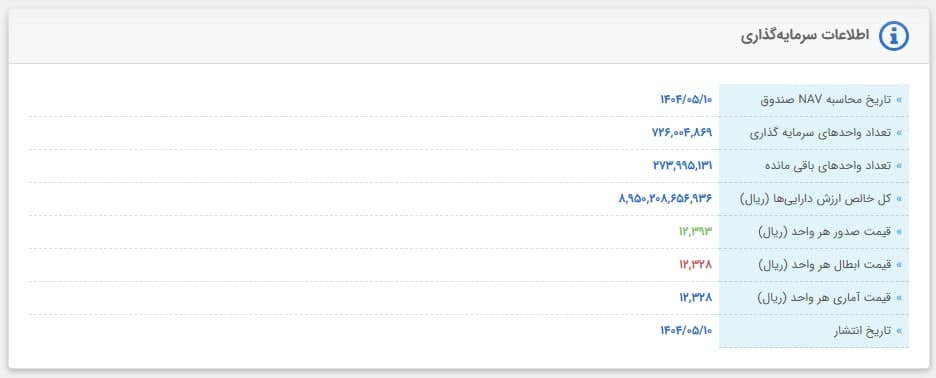Click the remaining units value ۲۷۳,۹۹۵,۱۳۱
Image resolution: width=936 pixels, height=378 pixels.
(x=683, y=165)
